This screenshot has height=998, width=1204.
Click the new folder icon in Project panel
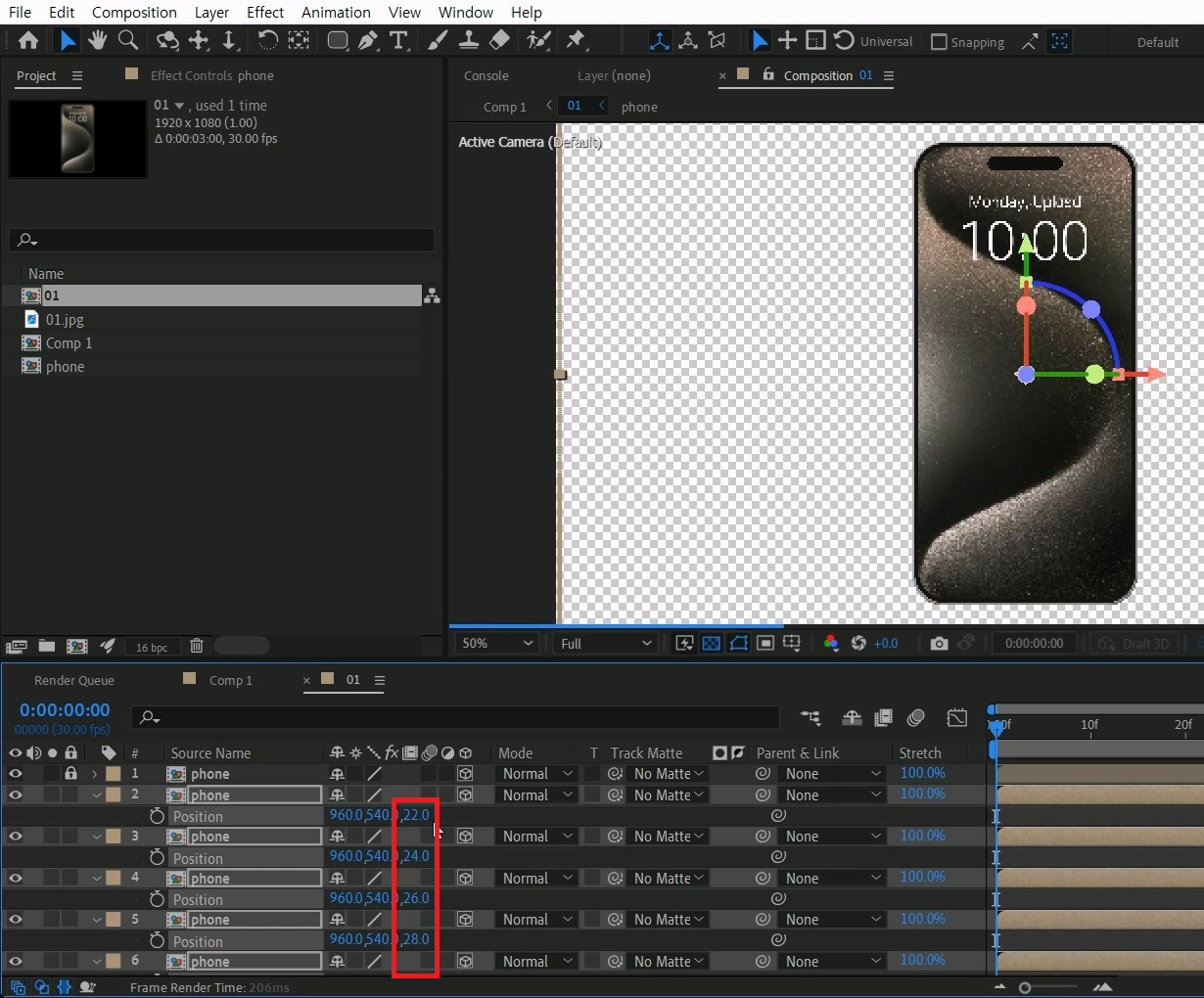tap(46, 646)
